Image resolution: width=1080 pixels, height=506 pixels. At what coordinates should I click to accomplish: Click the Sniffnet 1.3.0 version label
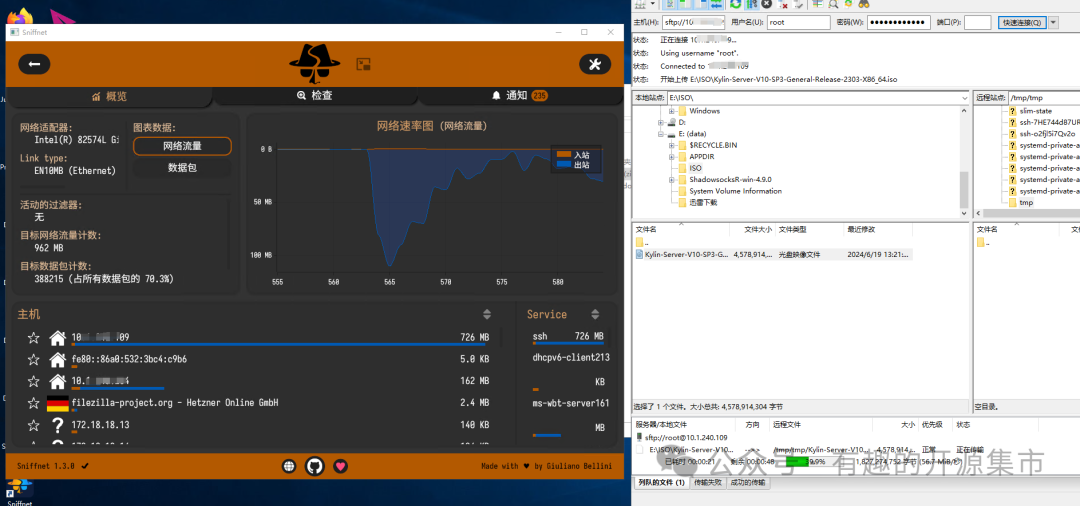click(46, 466)
